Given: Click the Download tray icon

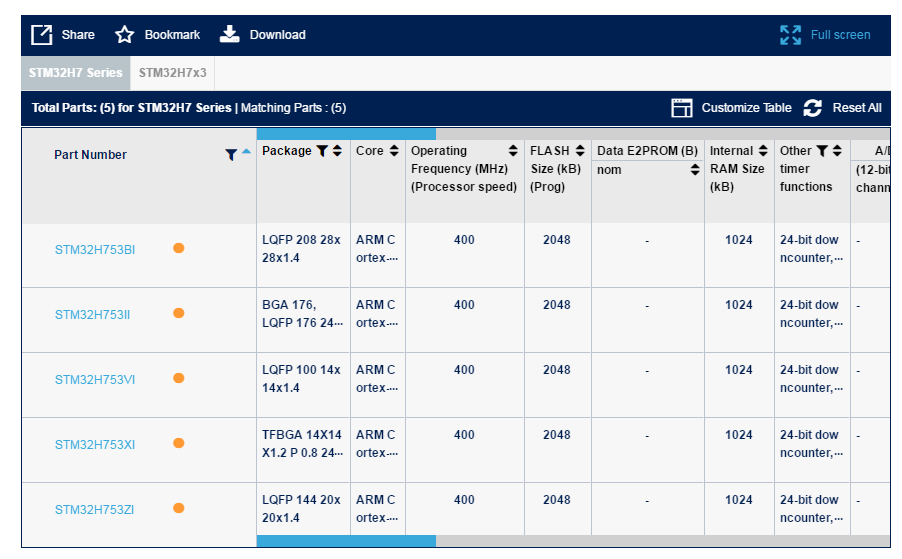Looking at the screenshot, I should coord(230,34).
